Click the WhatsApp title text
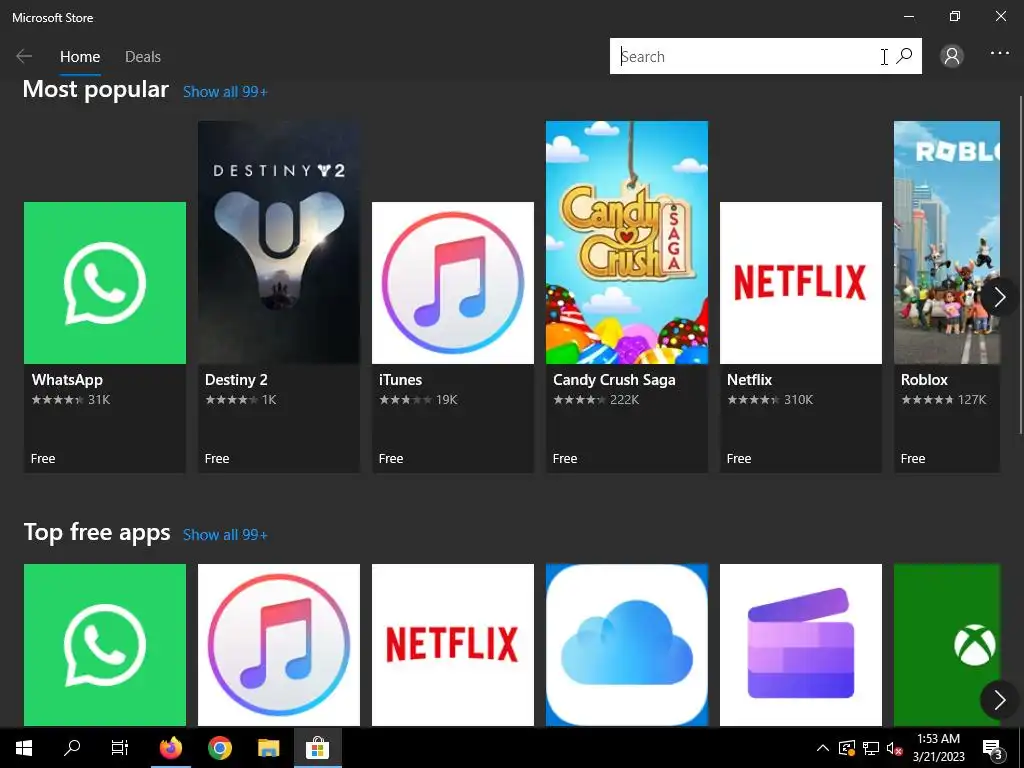 pyautogui.click(x=67, y=380)
